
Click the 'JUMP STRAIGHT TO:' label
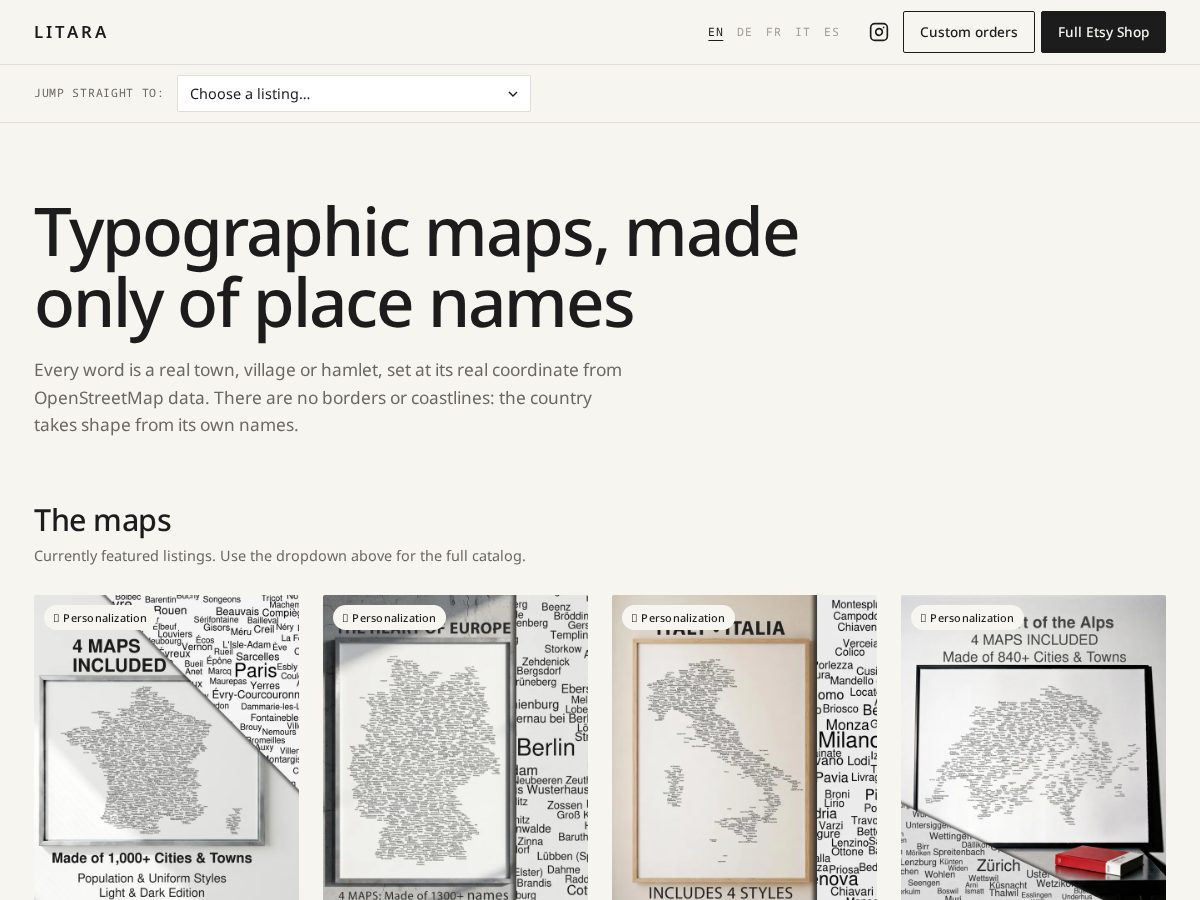(x=99, y=93)
